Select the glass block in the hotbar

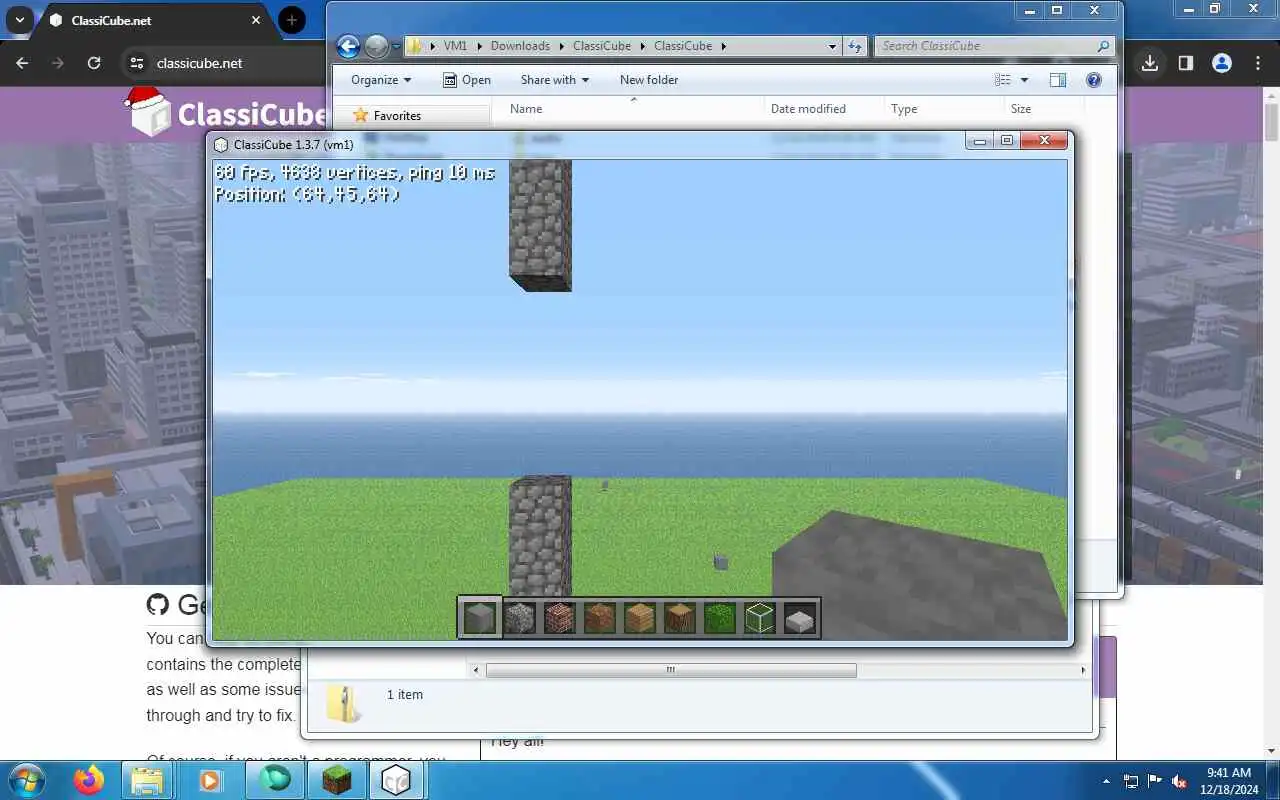coord(760,618)
